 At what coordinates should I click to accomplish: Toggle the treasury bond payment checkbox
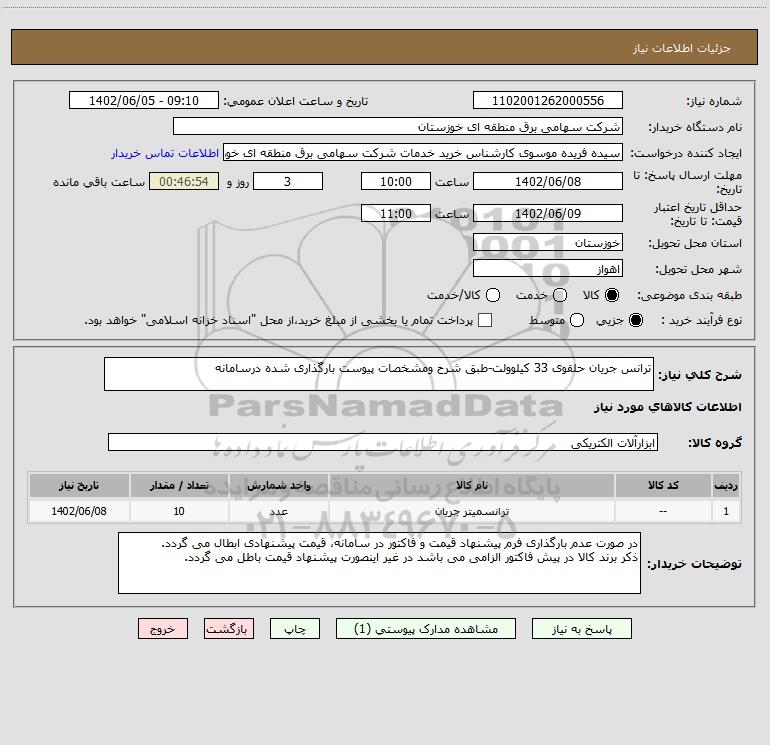tap(485, 320)
